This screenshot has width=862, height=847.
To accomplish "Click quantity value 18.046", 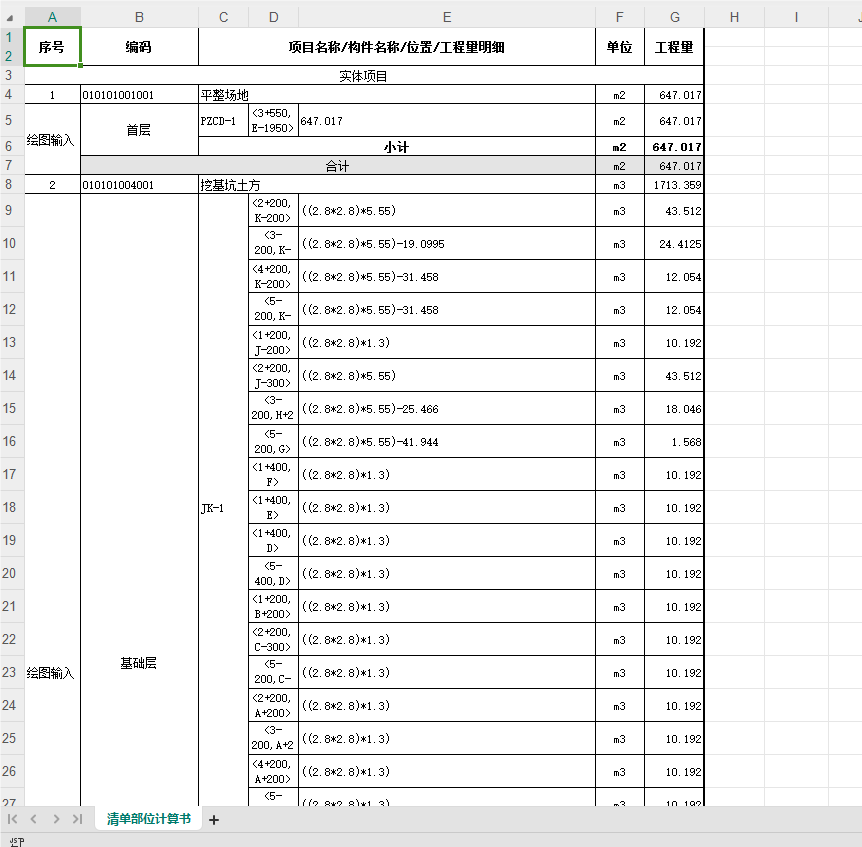I will click(674, 408).
